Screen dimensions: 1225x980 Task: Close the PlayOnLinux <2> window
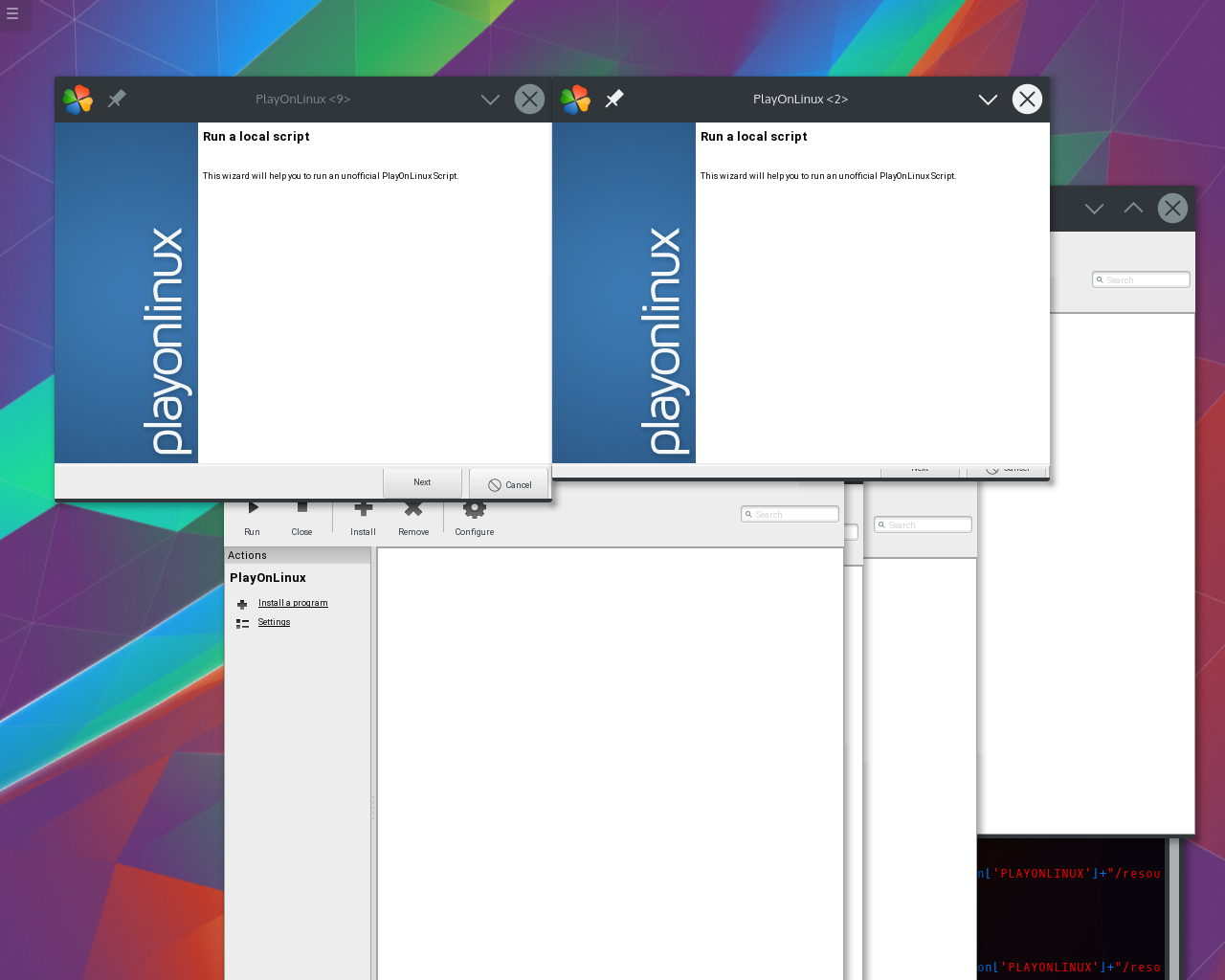pos(1027,99)
